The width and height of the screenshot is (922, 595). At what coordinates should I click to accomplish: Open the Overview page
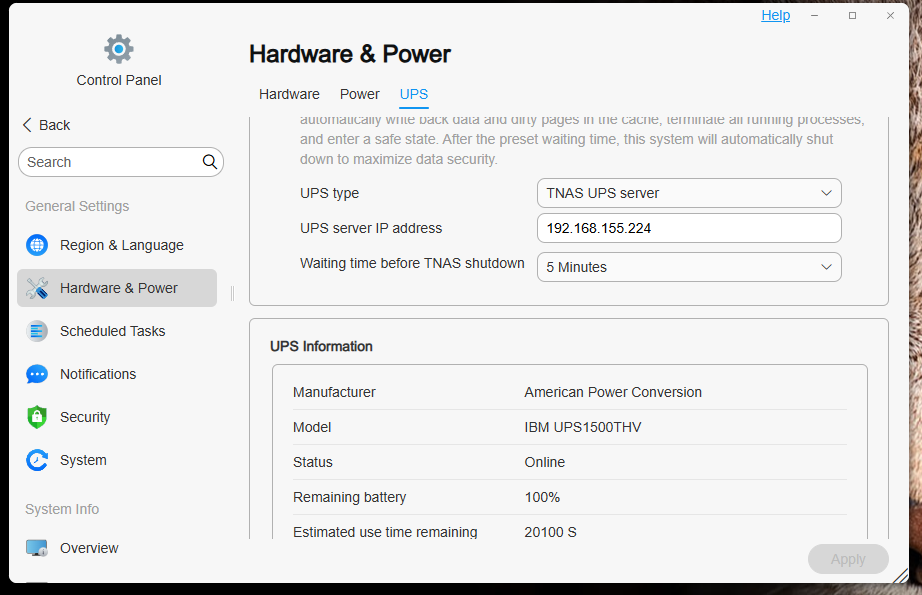tap(117, 548)
